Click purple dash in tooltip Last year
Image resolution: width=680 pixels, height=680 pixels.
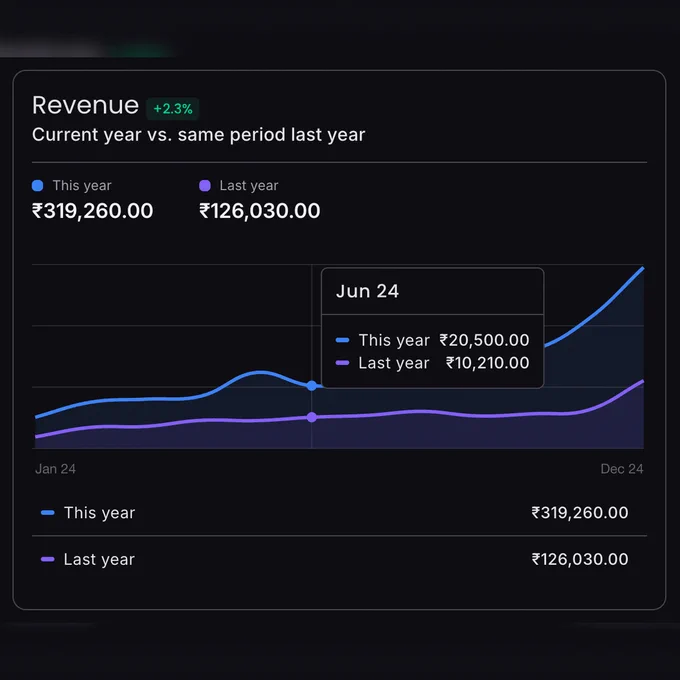click(343, 363)
